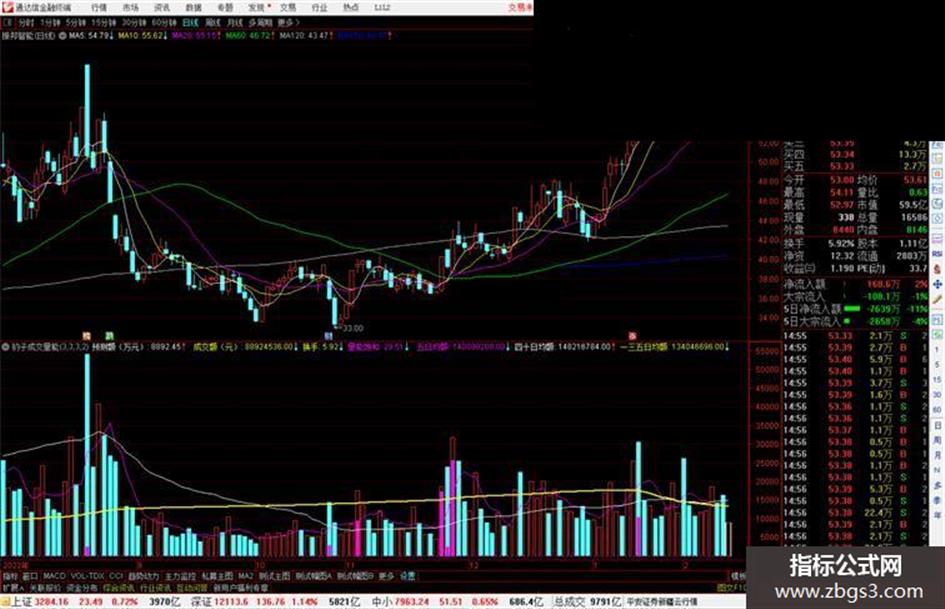
Task: Select the 月线 period tab
Action: [x=234, y=22]
